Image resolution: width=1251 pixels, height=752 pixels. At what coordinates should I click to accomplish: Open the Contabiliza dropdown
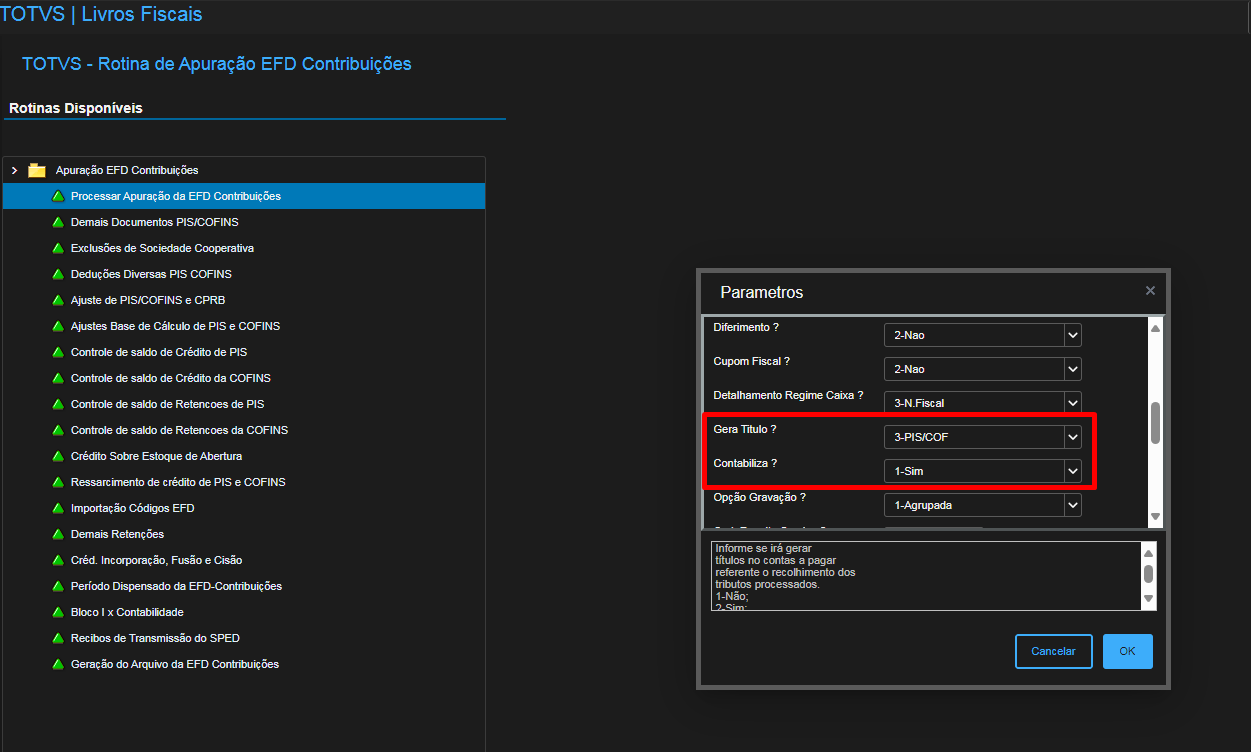click(1073, 471)
